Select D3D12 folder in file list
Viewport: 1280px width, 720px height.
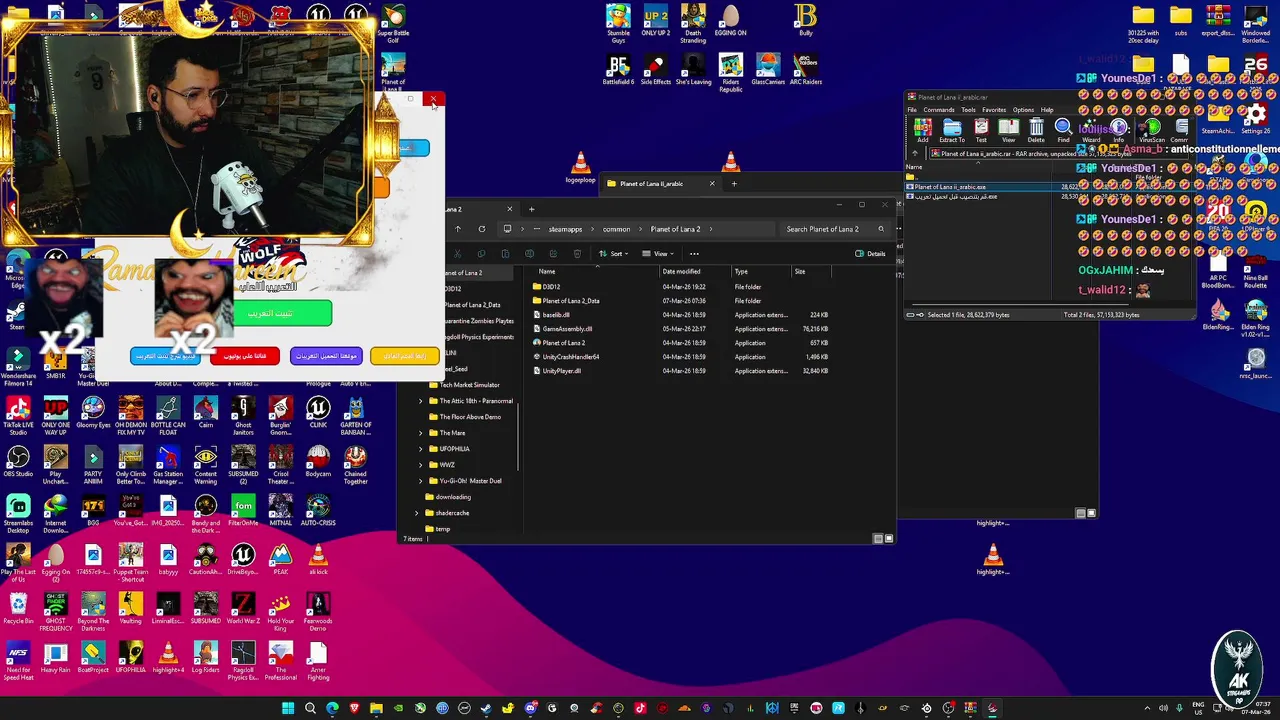(x=551, y=287)
